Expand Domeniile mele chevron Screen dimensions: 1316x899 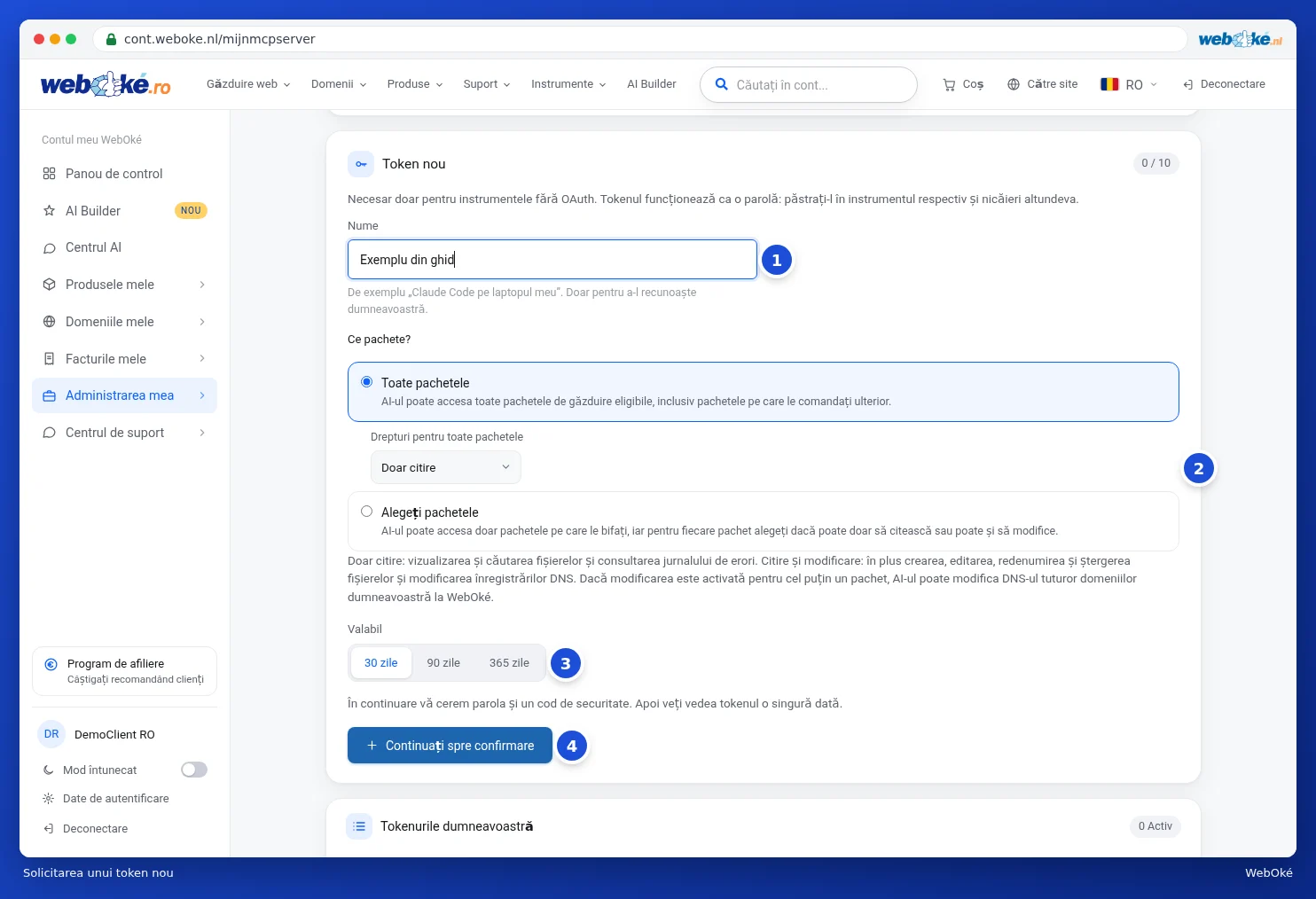click(x=202, y=322)
